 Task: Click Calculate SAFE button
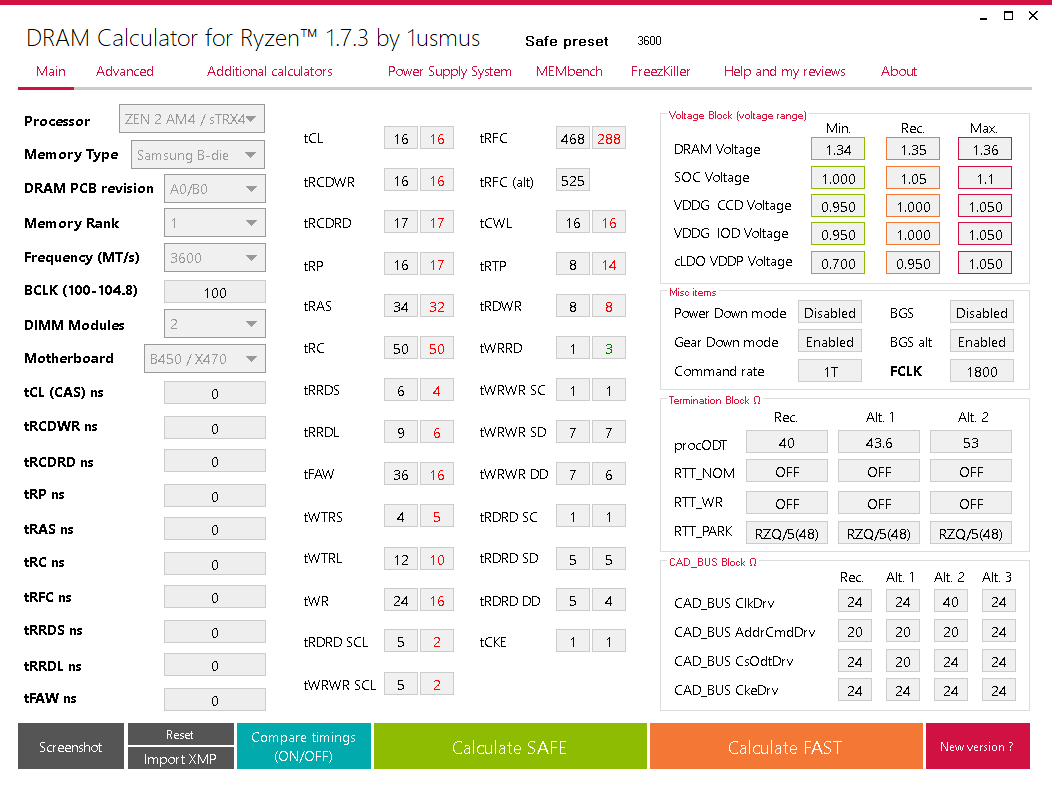pos(510,746)
